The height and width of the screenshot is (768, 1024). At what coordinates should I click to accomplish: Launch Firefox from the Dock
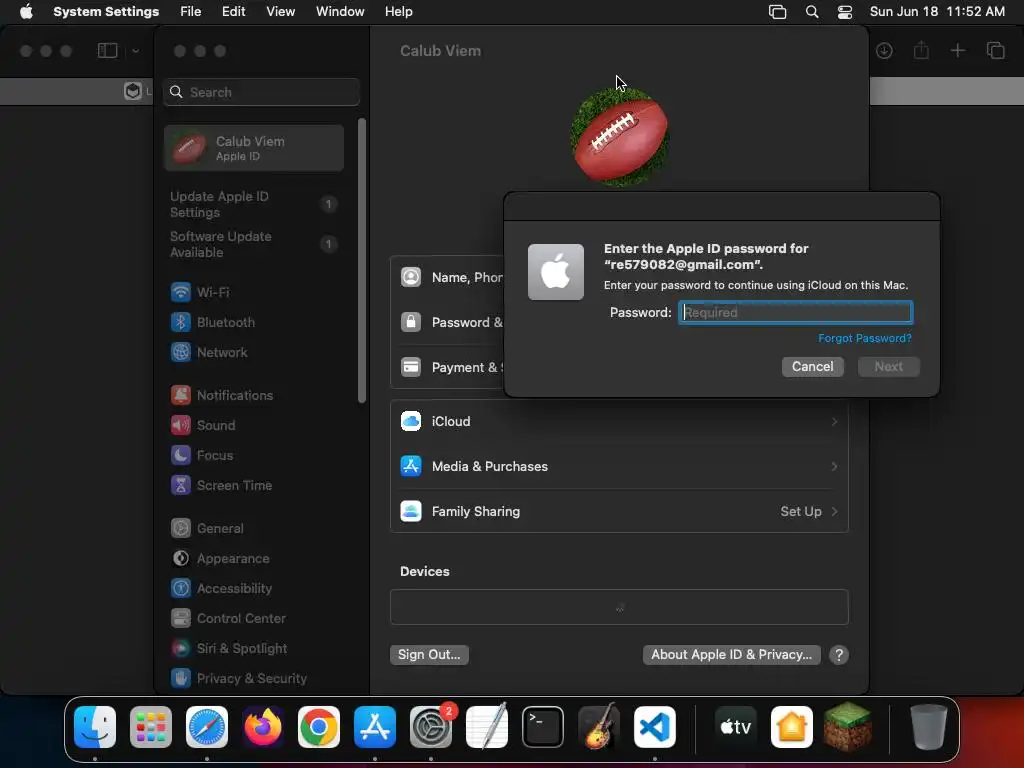[x=263, y=727]
